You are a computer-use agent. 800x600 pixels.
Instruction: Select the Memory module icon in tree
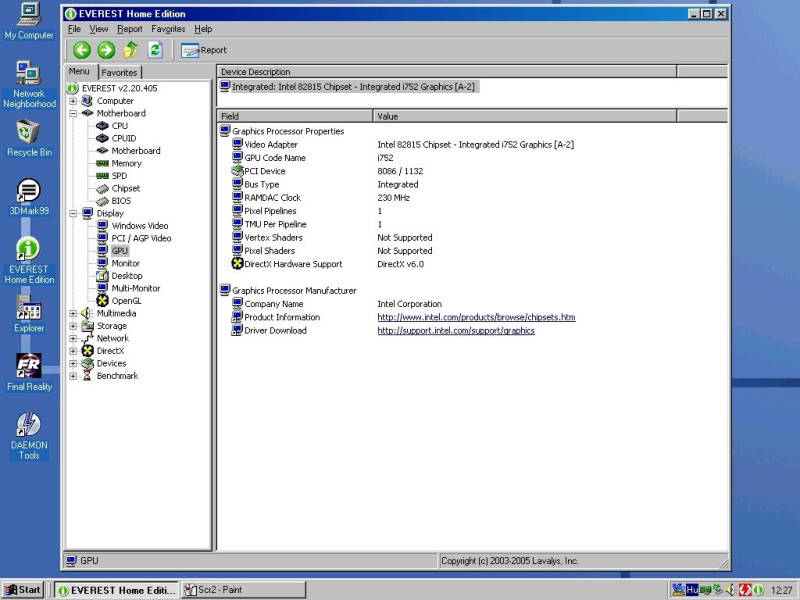102,163
